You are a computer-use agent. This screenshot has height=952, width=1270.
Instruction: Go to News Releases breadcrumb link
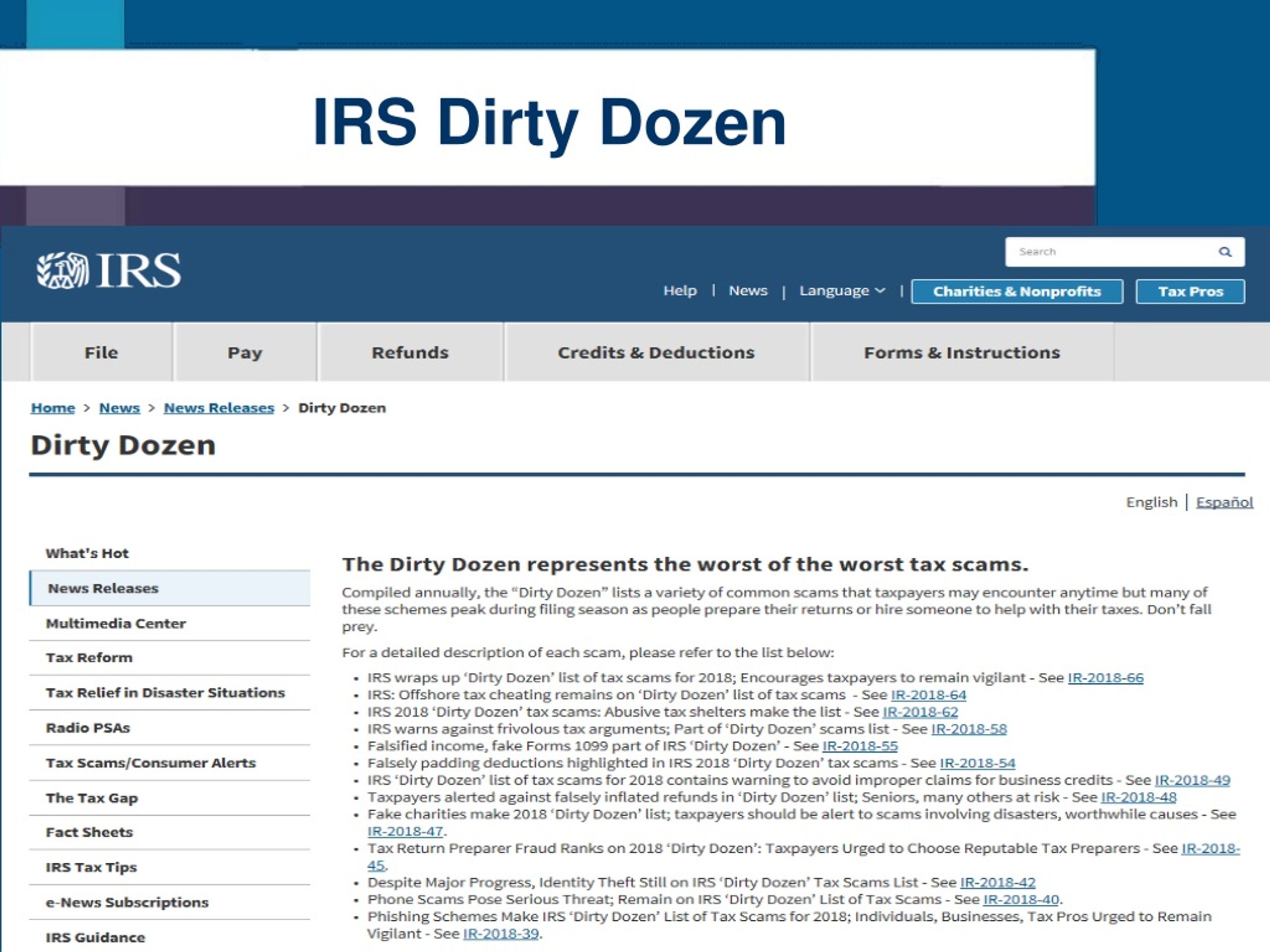[x=219, y=408]
